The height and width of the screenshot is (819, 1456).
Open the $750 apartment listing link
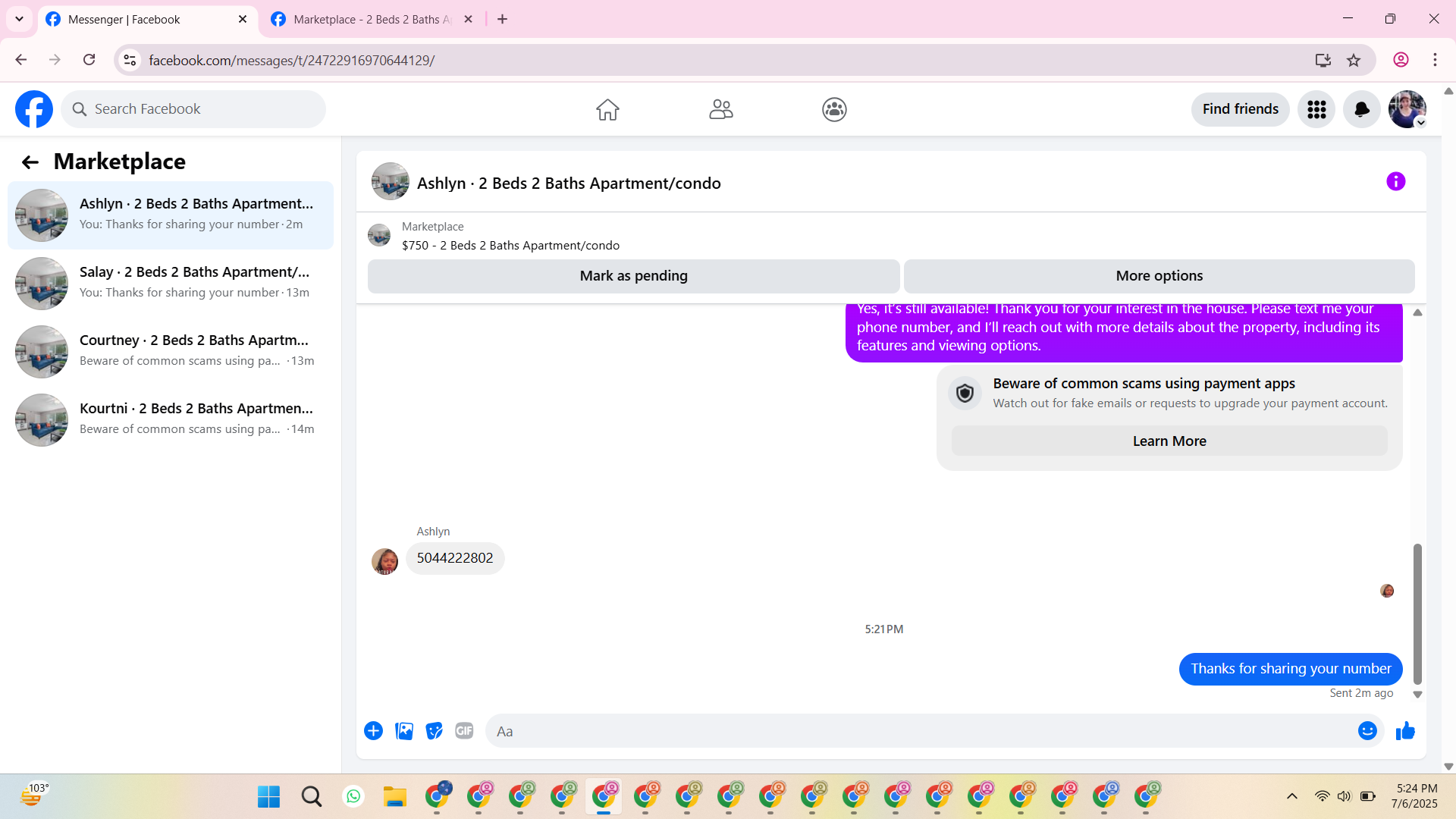(510, 246)
